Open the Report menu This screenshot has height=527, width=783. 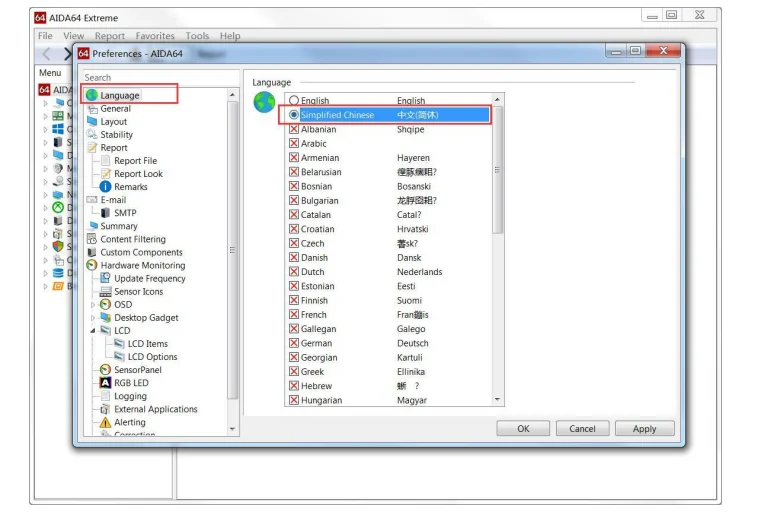click(x=110, y=35)
